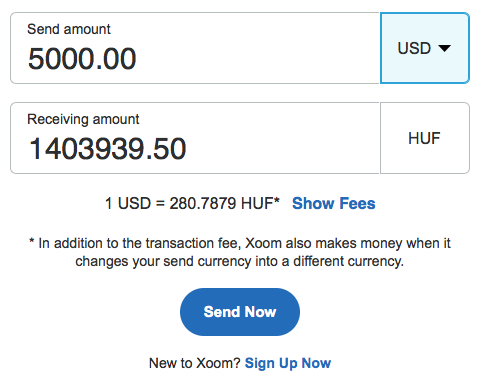Image resolution: width=486 pixels, height=388 pixels.
Task: Click the HUF currency box
Action: coord(425,138)
